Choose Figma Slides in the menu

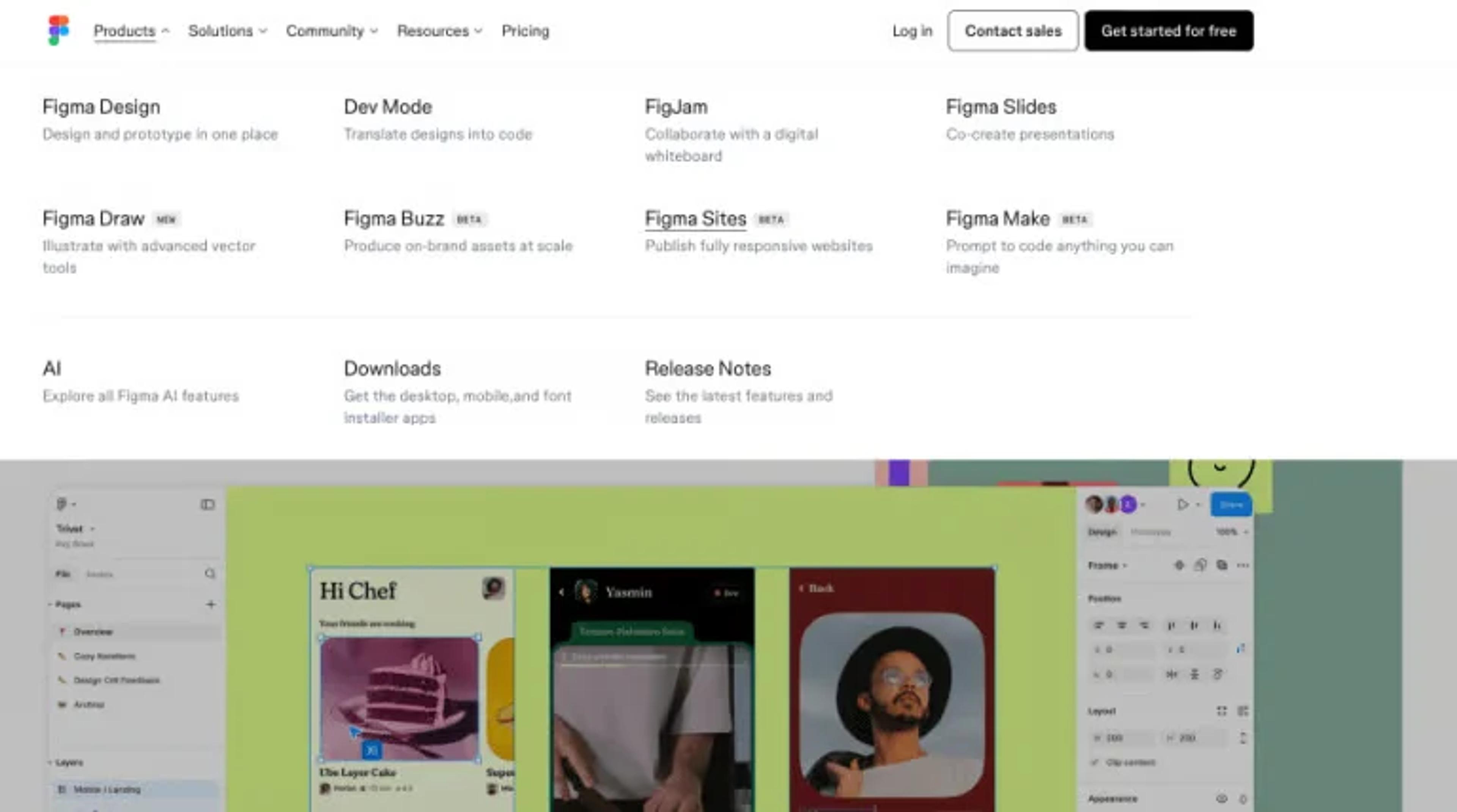tap(1001, 107)
